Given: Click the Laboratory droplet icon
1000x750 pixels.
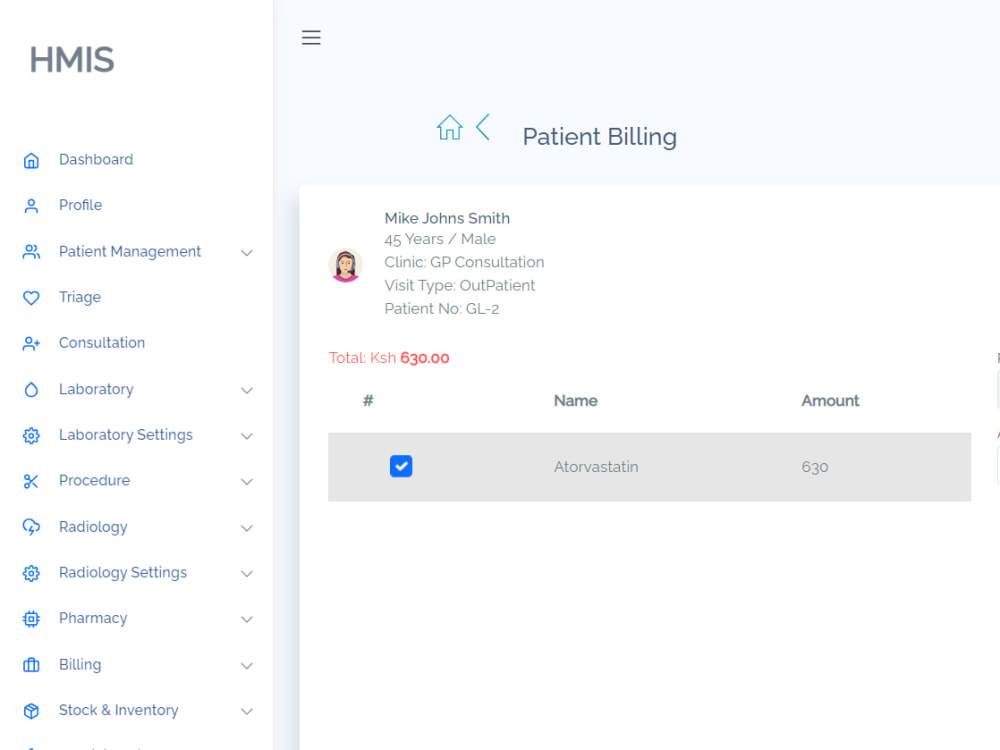Looking at the screenshot, I should click(x=31, y=390).
